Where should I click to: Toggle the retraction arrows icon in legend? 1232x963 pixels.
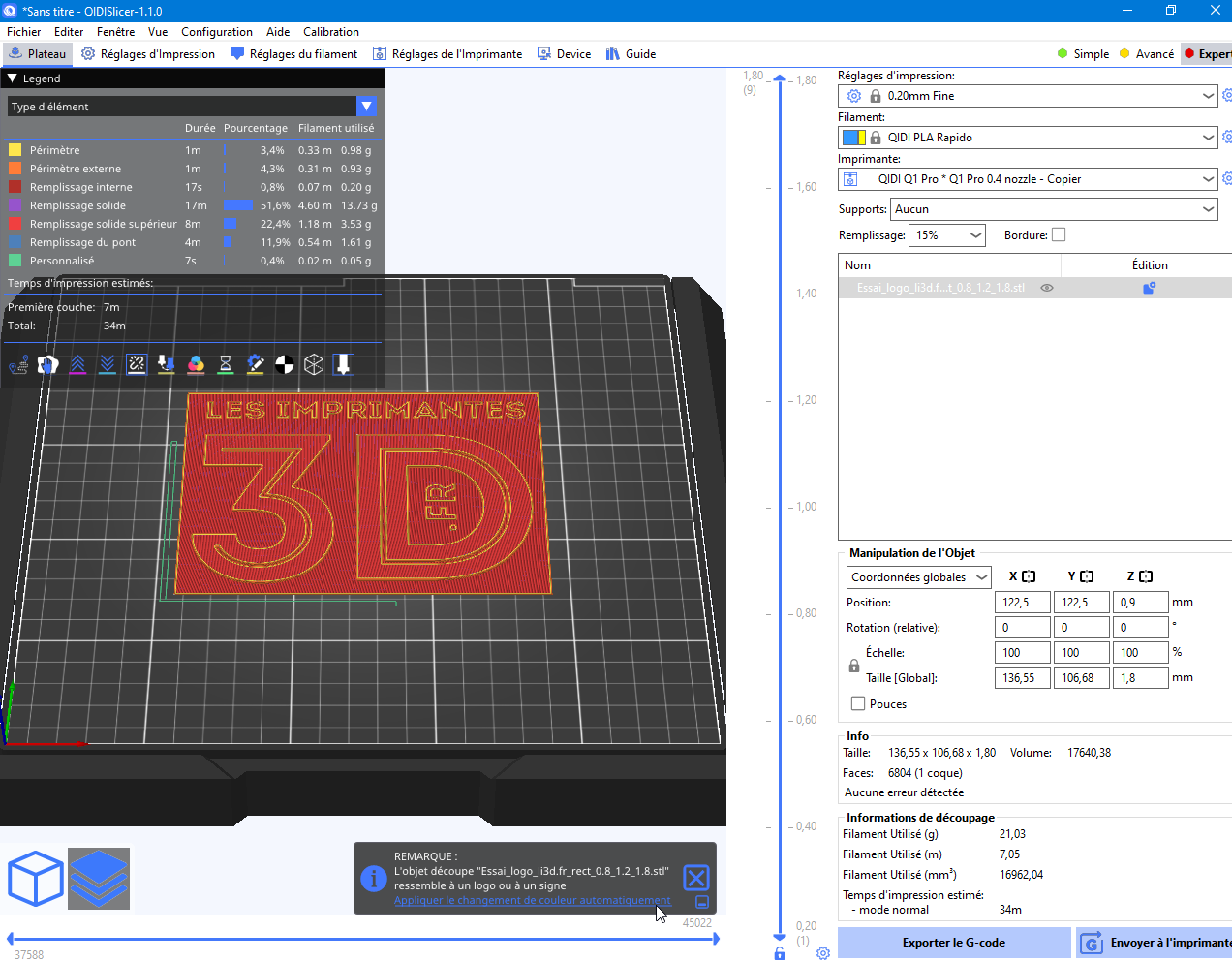pos(77,364)
